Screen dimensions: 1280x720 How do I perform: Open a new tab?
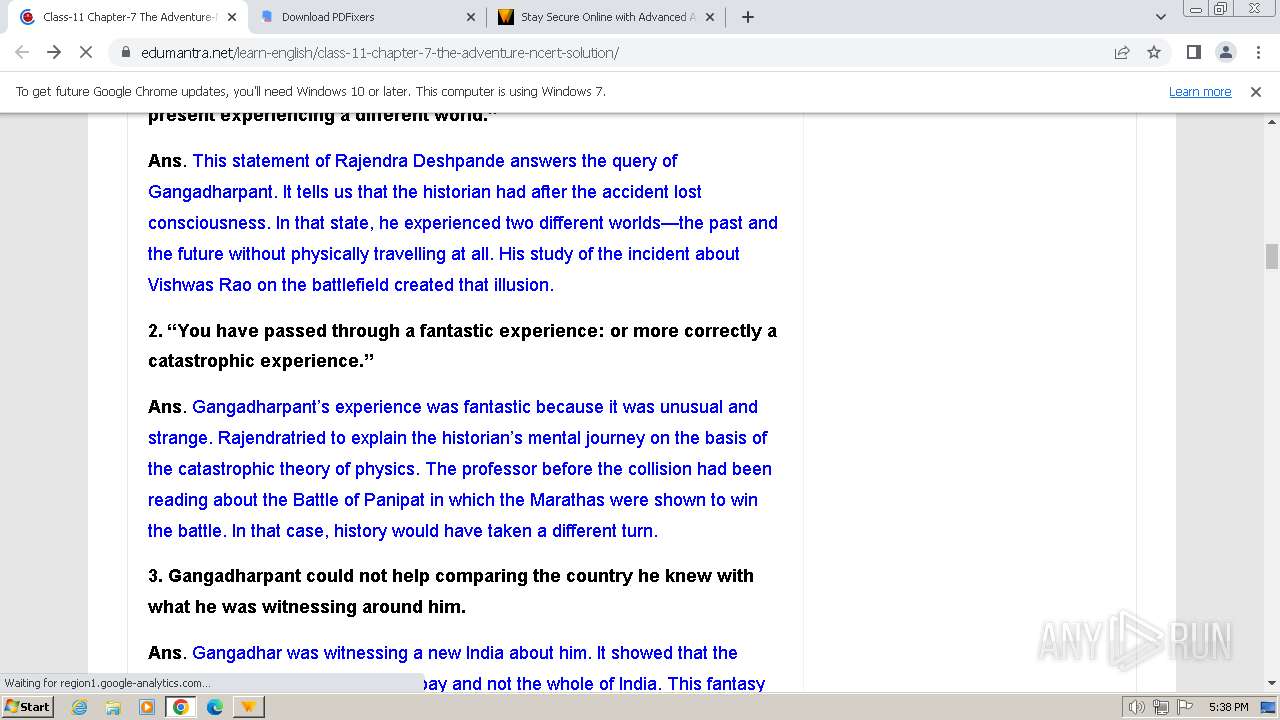pos(748,17)
